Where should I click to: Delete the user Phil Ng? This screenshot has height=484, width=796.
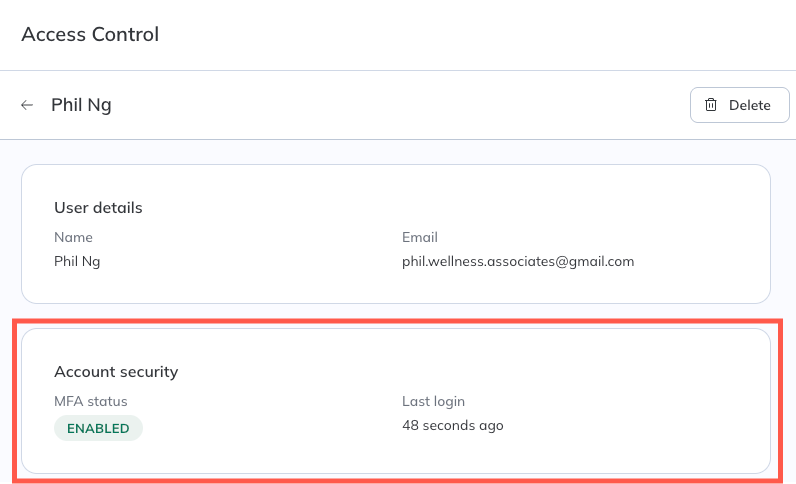click(740, 105)
